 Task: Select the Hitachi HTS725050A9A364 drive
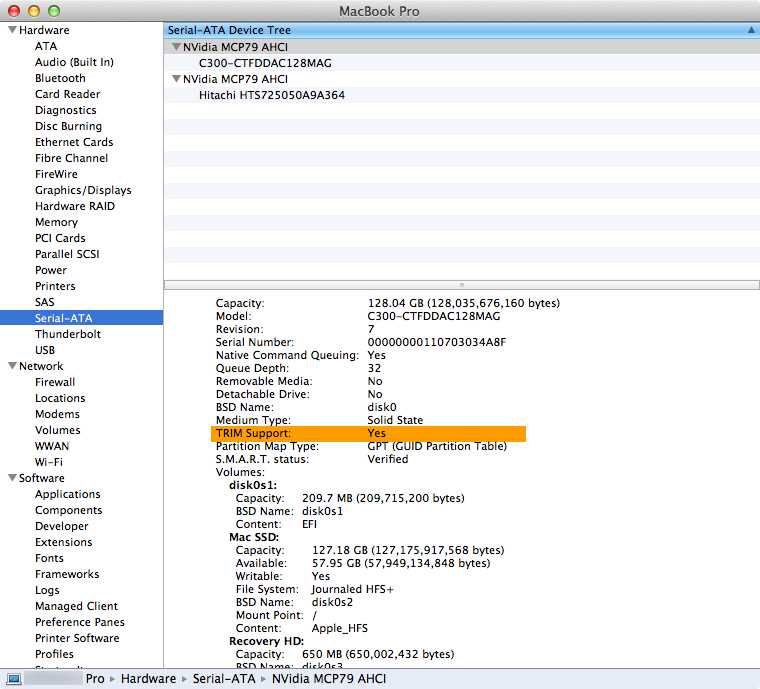click(x=272, y=95)
